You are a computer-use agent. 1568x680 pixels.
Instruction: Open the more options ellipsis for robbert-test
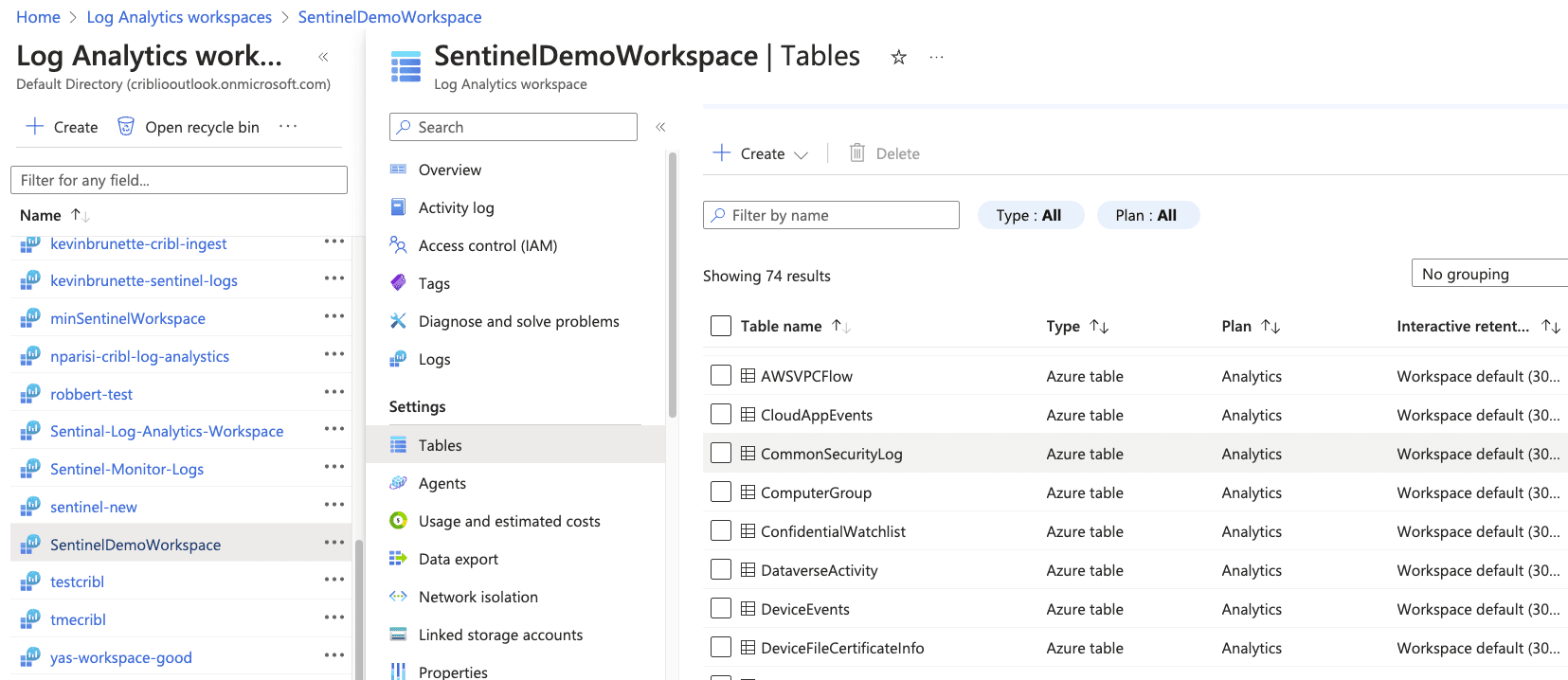pos(333,393)
